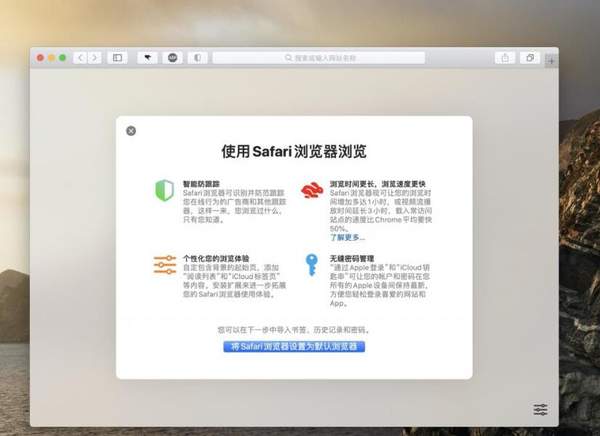Show the tab overview
600x436 pixels.
click(x=530, y=58)
